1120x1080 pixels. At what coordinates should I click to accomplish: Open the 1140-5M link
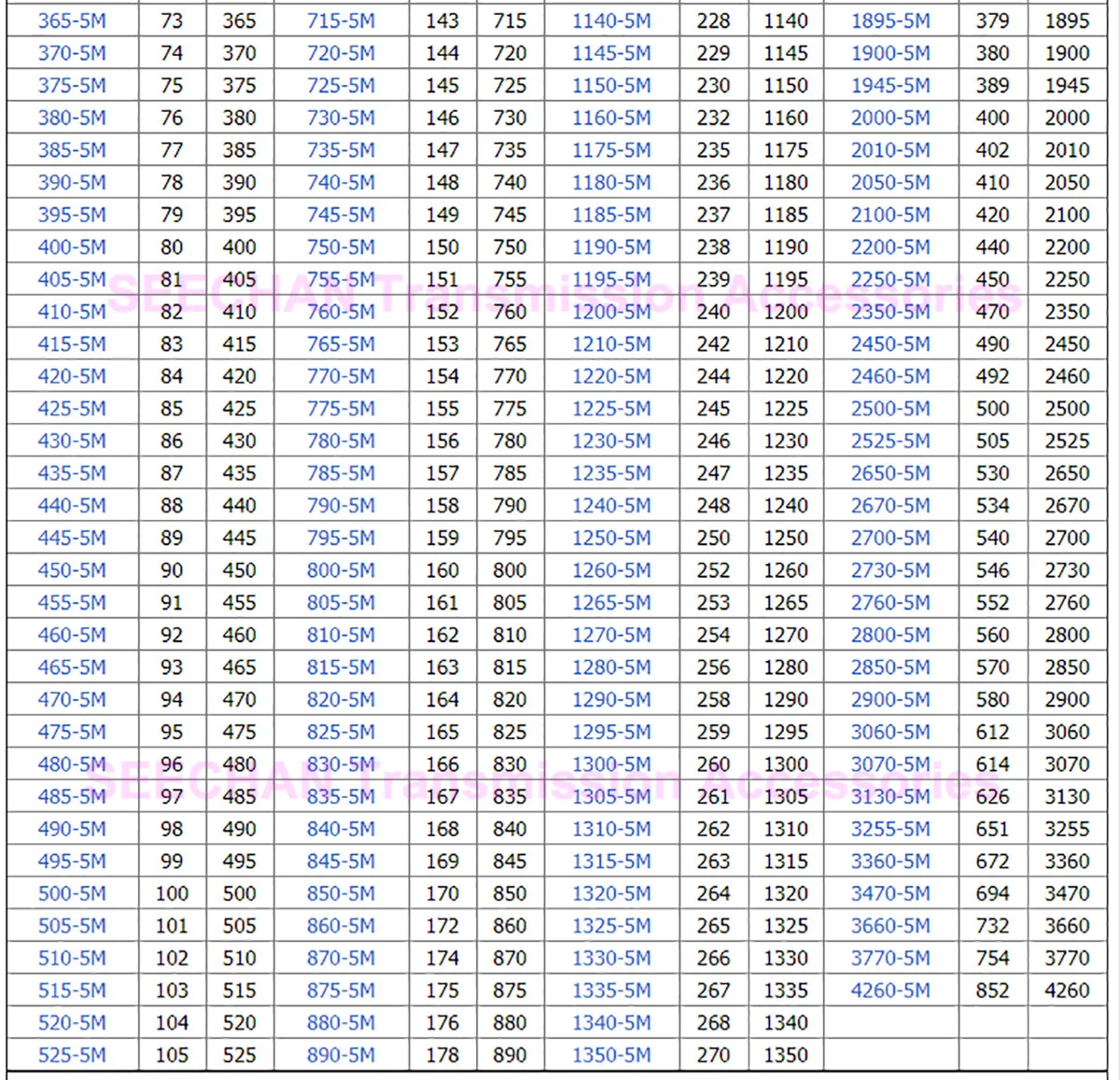pyautogui.click(x=611, y=21)
